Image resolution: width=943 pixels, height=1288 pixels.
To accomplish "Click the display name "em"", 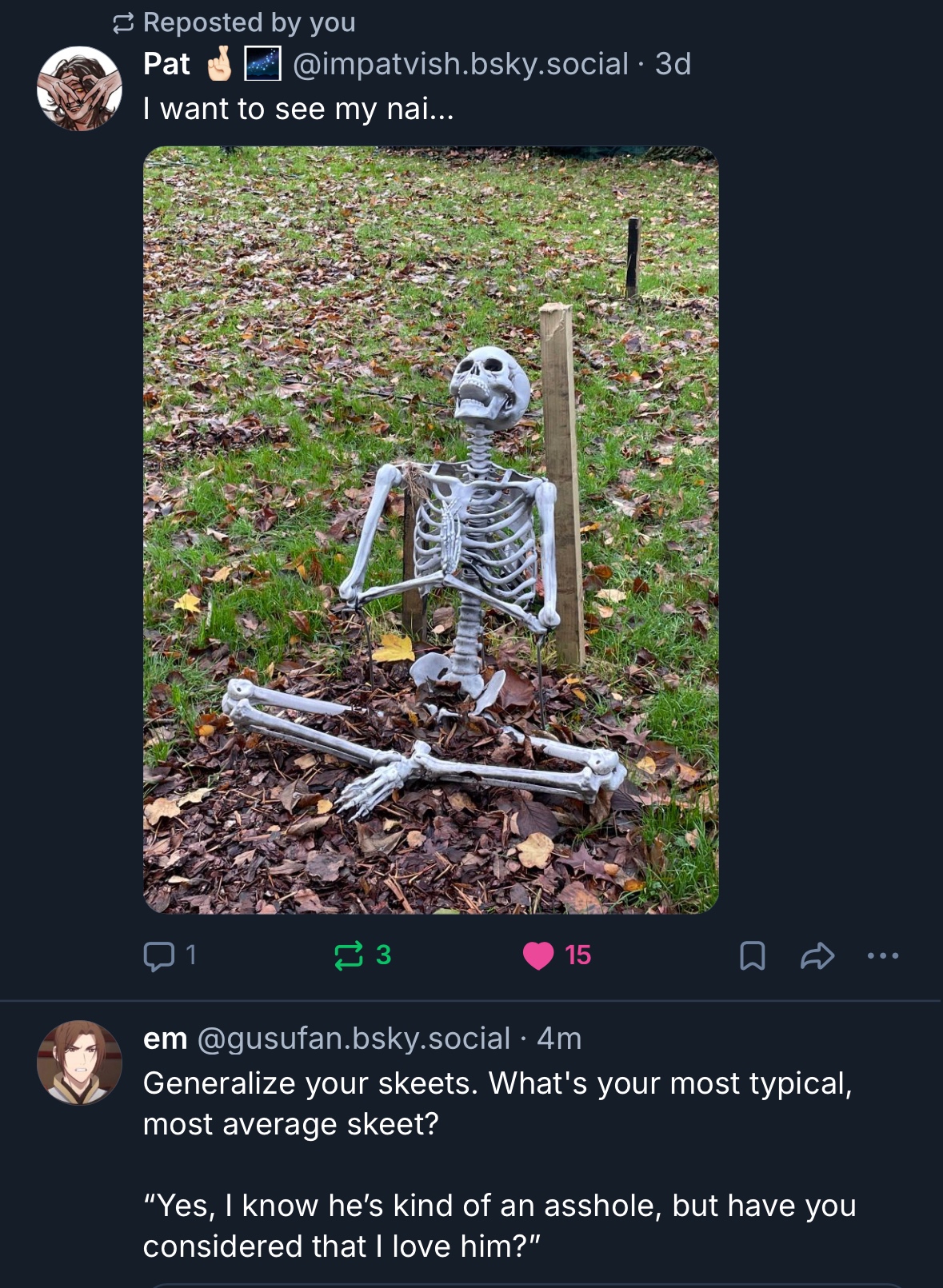I will coord(165,1039).
